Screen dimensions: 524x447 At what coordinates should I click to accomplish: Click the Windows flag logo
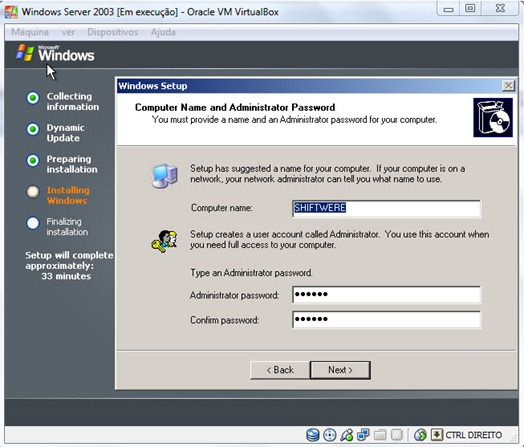tap(25, 53)
